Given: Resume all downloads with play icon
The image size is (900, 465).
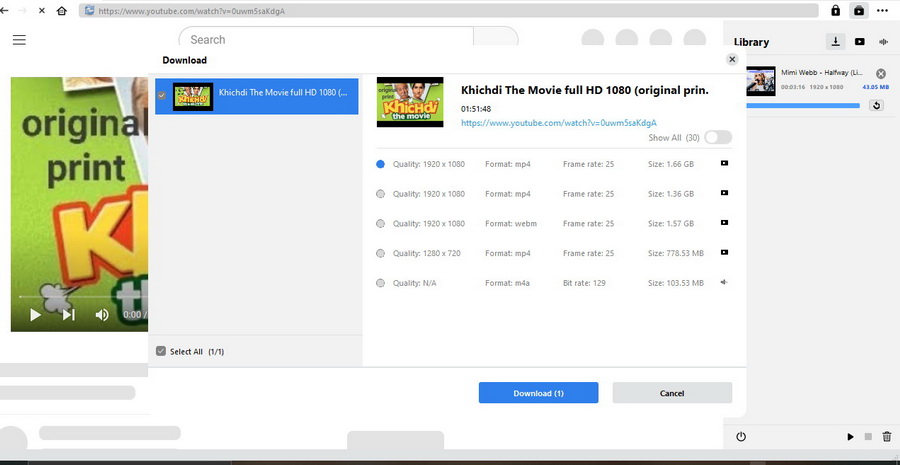Looking at the screenshot, I should (x=850, y=437).
